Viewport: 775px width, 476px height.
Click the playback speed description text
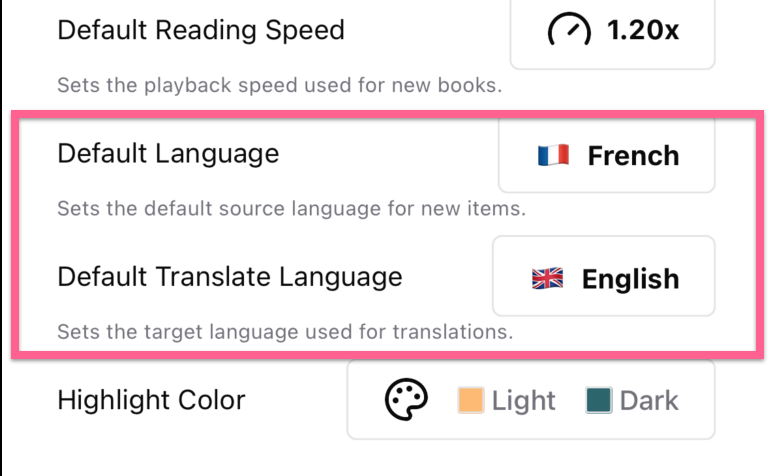coord(279,85)
